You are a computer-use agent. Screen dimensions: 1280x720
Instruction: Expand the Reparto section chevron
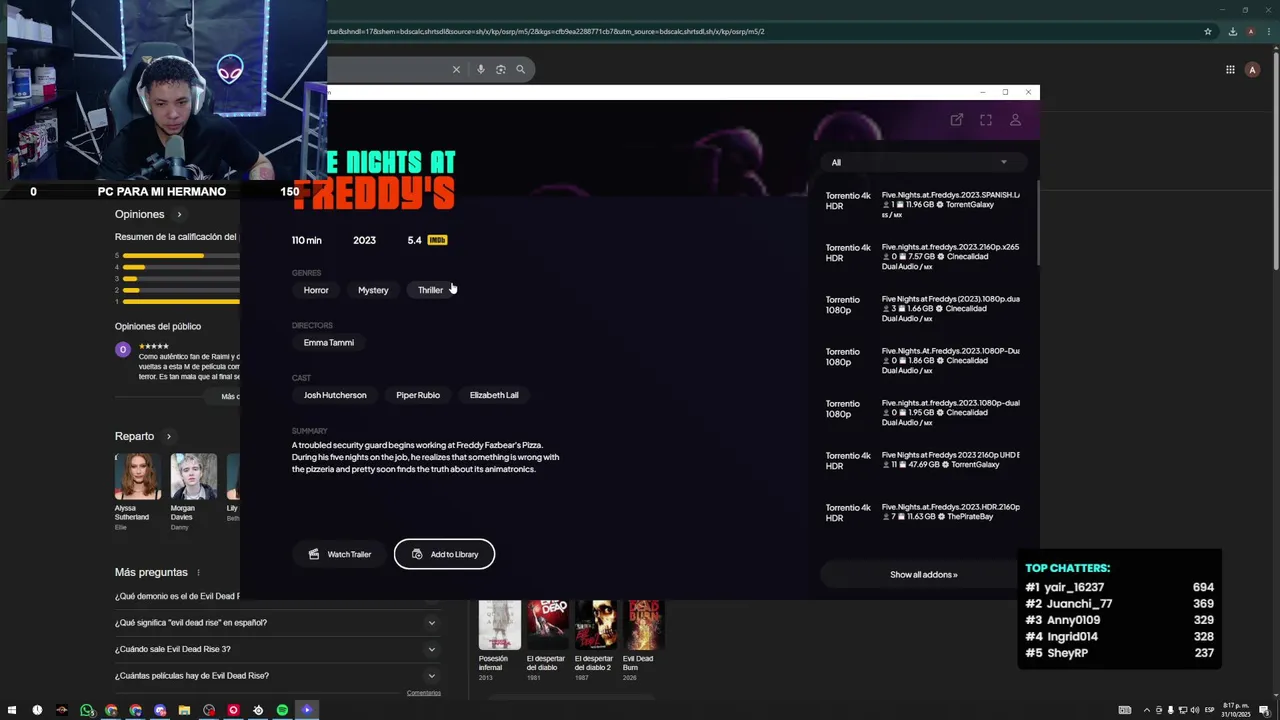[x=168, y=436]
